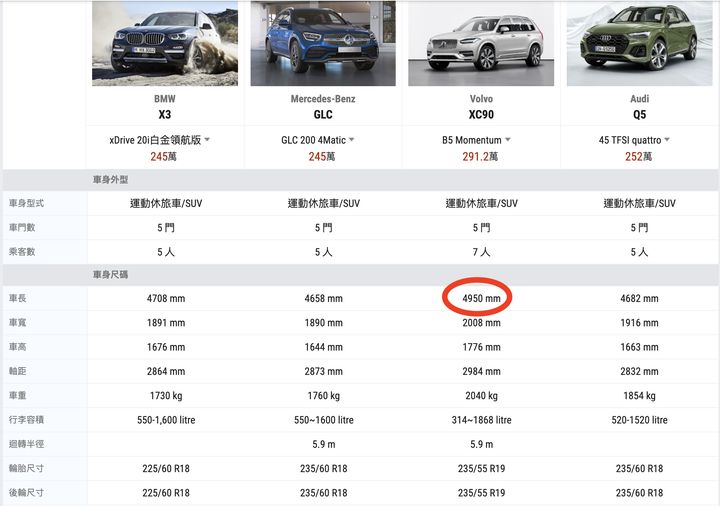Click the BMW brand label
Image resolution: width=720 pixels, height=506 pixels.
coord(165,99)
